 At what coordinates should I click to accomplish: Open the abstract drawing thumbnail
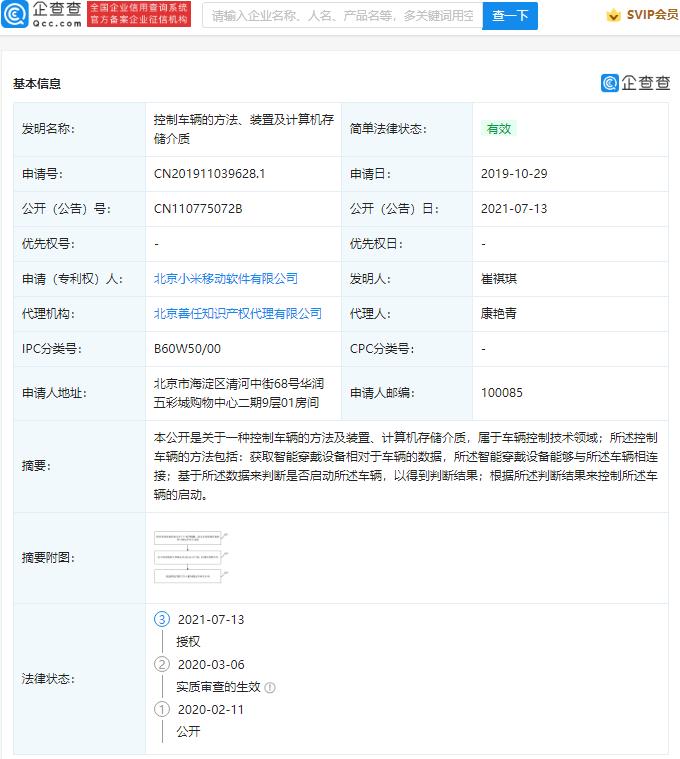pyautogui.click(x=191, y=557)
